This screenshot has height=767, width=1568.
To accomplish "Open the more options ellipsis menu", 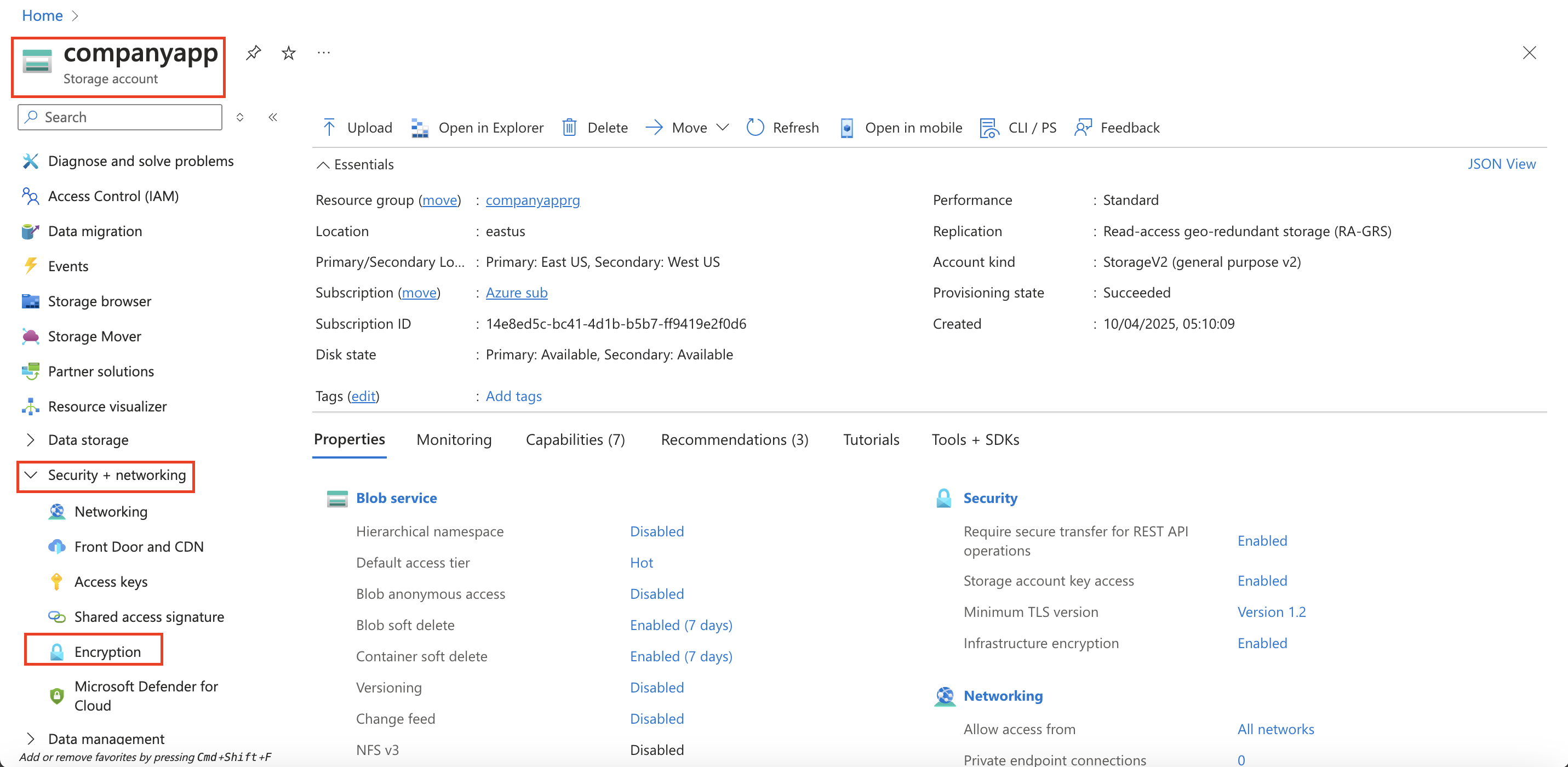I will tap(324, 53).
